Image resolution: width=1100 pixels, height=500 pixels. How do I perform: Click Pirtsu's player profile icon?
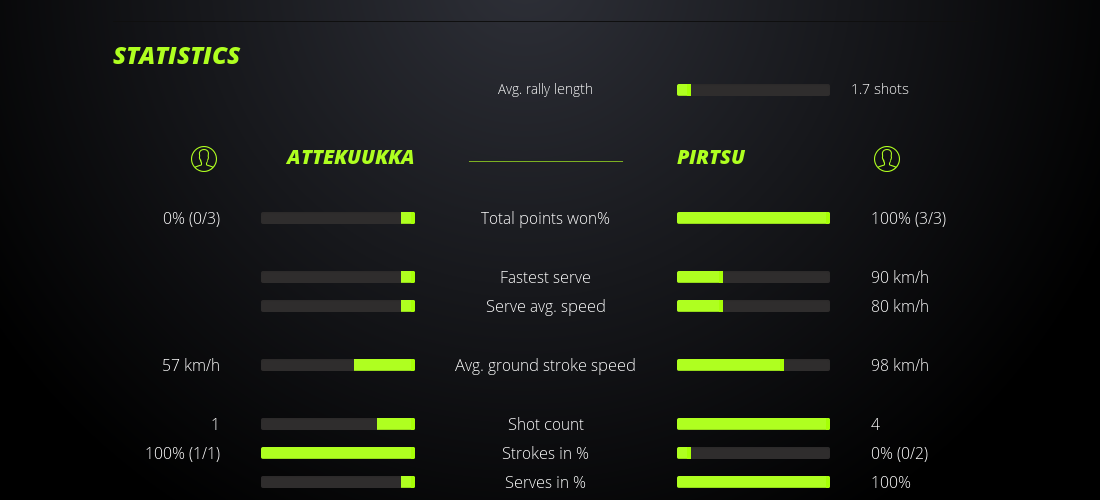coord(886,158)
